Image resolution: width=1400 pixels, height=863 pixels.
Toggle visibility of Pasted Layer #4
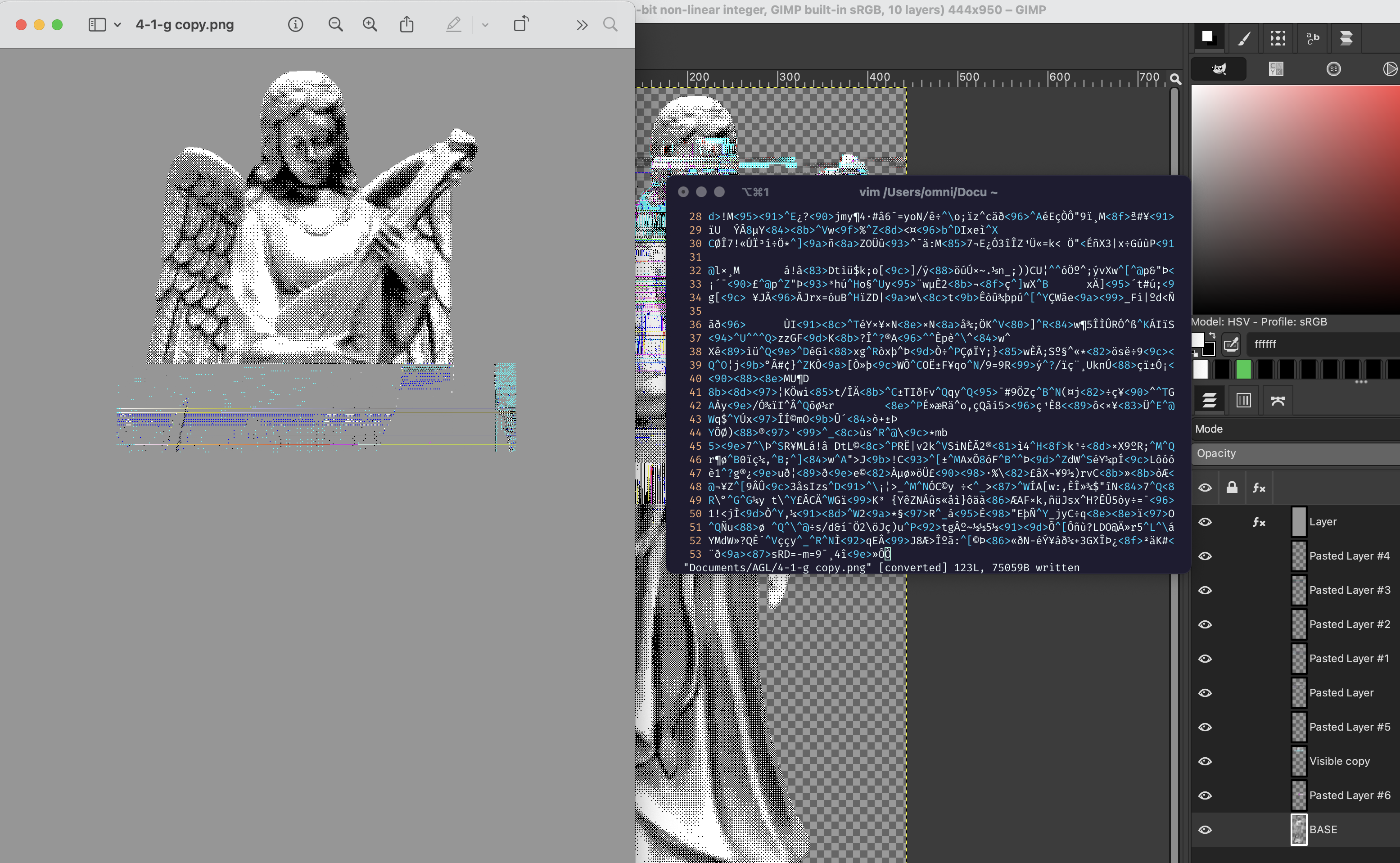tap(1205, 556)
